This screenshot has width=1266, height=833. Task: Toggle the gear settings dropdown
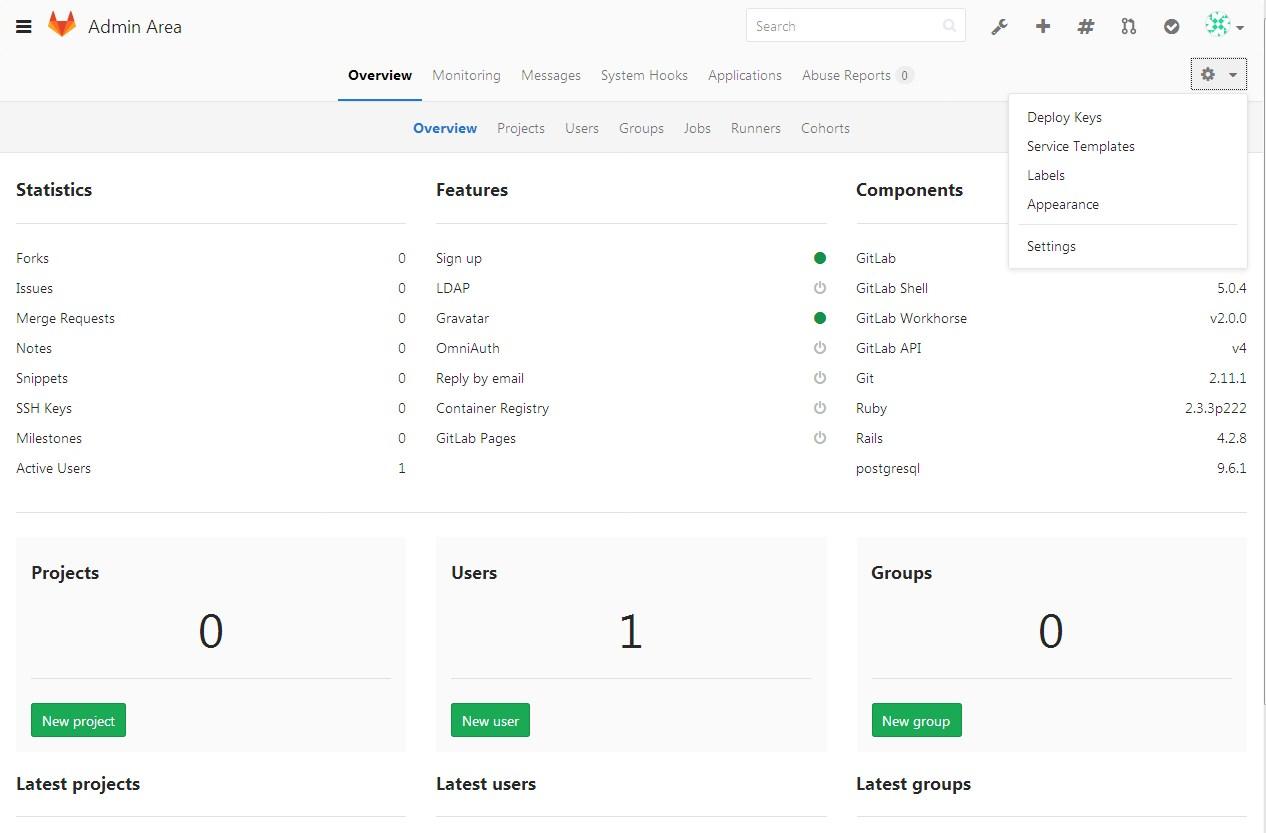tap(1219, 74)
